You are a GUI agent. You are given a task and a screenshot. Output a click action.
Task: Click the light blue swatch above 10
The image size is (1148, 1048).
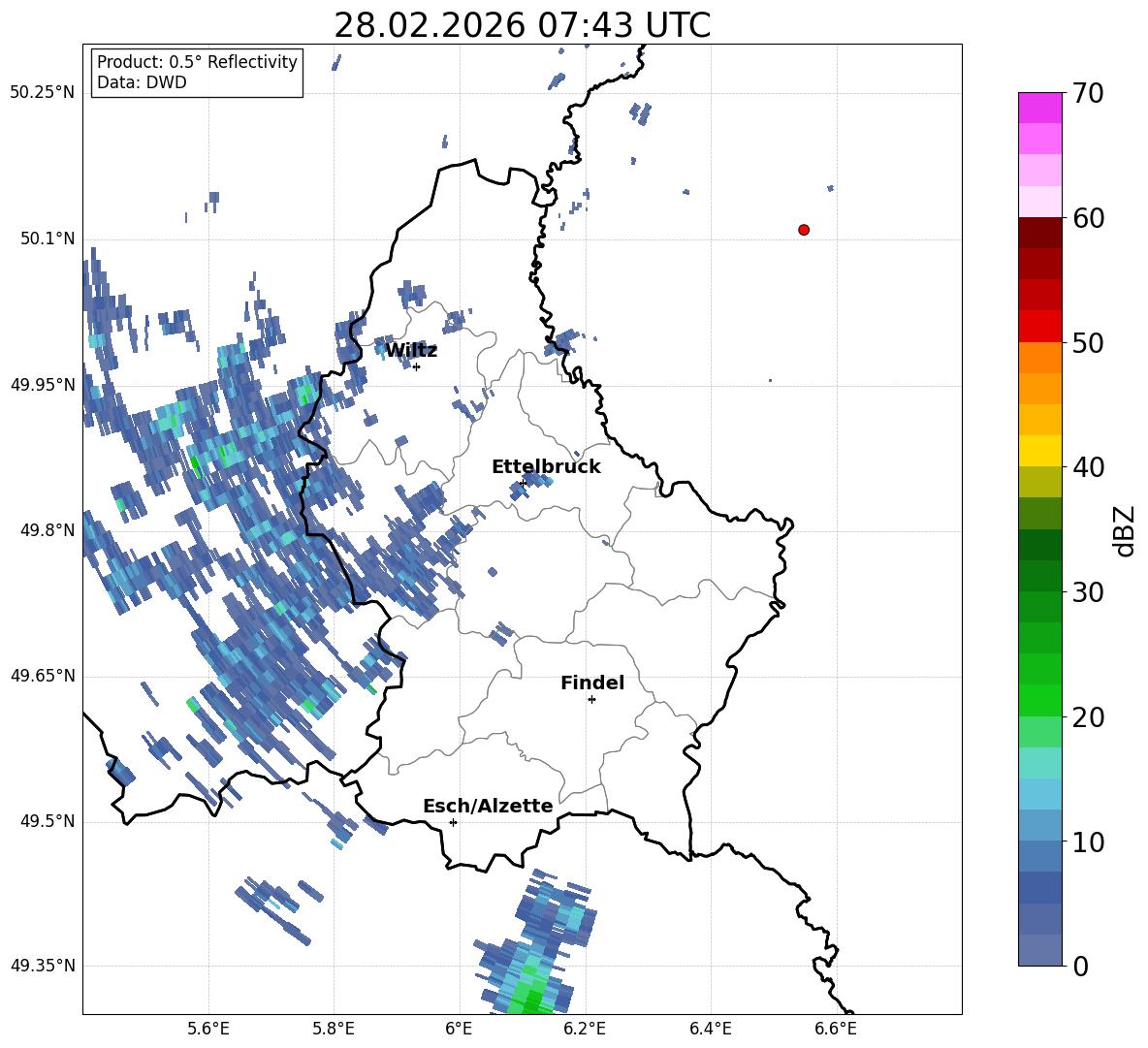click(1039, 825)
